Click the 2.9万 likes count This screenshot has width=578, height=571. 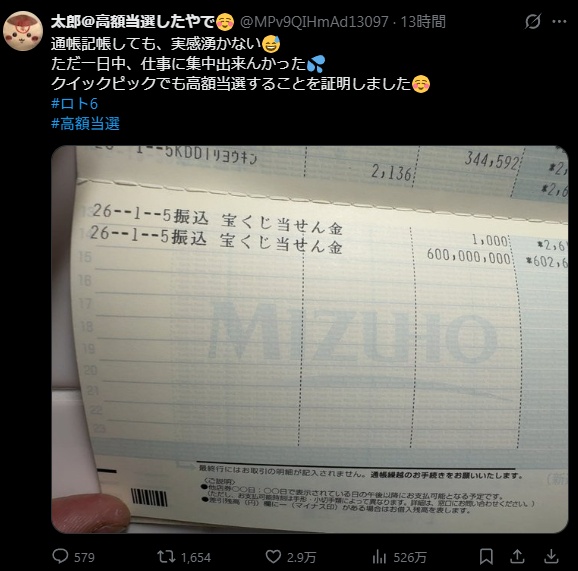pos(301,557)
